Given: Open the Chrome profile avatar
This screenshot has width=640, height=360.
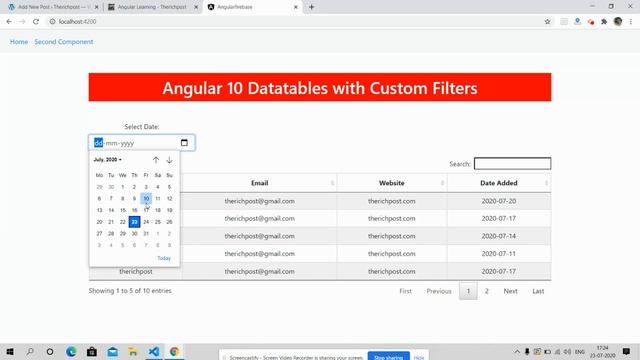Looking at the screenshot, I should pos(618,22).
